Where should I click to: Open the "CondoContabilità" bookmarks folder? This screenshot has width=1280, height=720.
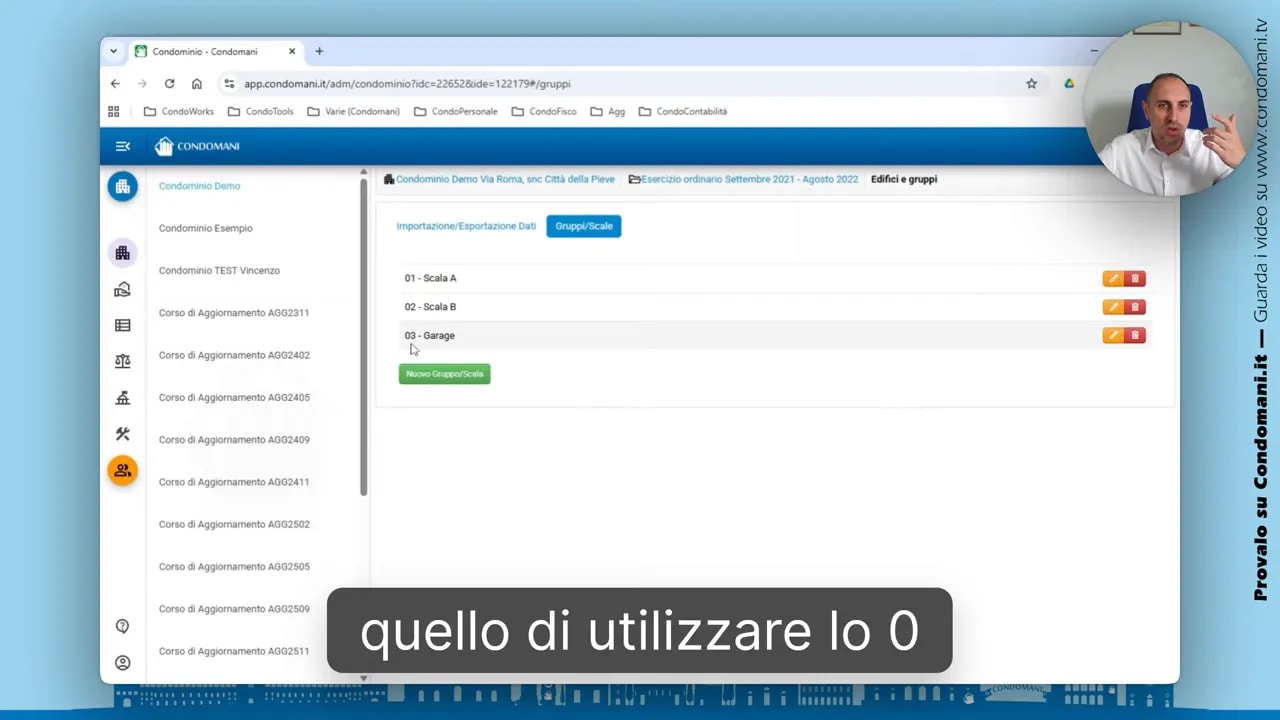click(683, 111)
